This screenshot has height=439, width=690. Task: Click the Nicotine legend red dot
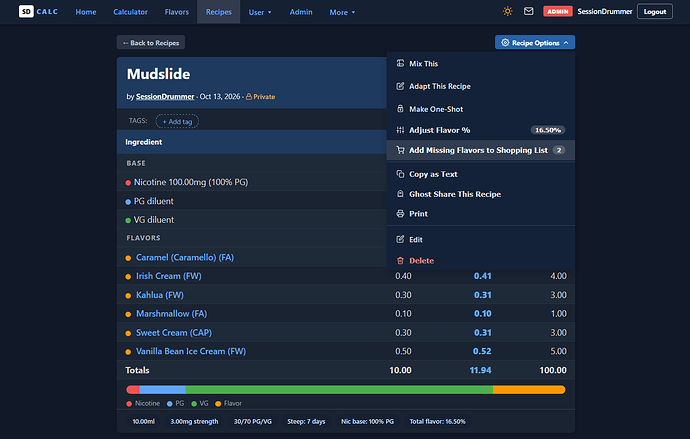coord(129,404)
